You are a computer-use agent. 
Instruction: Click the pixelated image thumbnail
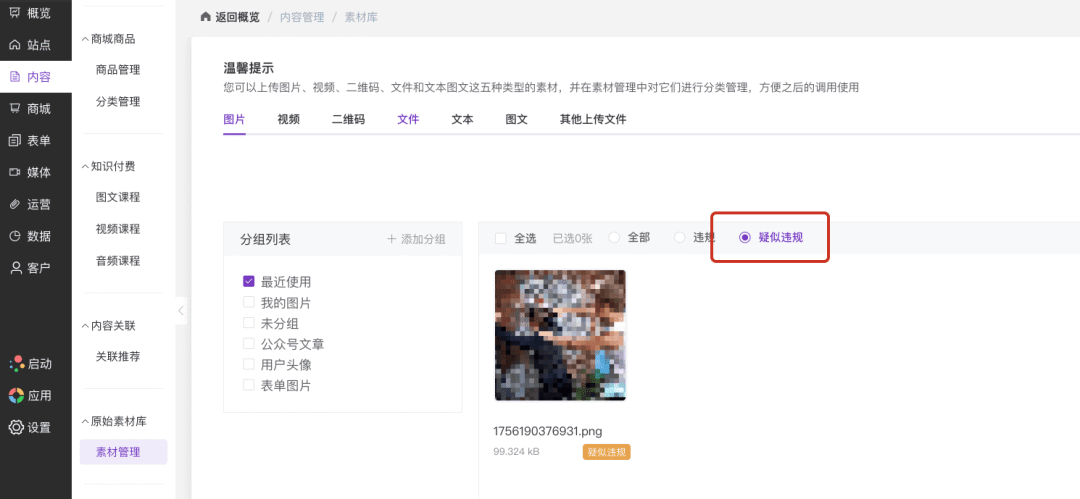(560, 335)
